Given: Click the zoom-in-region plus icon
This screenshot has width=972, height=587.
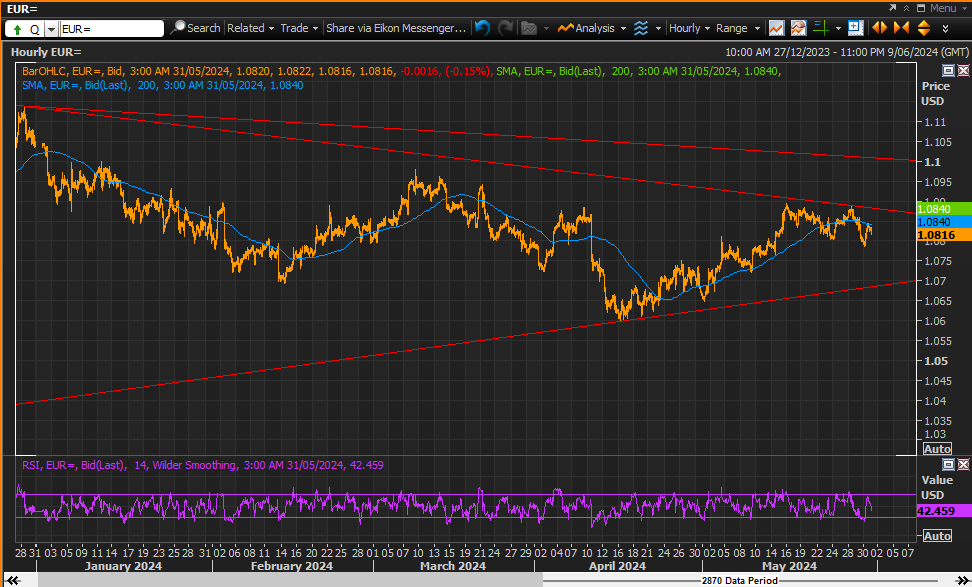Looking at the screenshot, I should click(x=855, y=28).
